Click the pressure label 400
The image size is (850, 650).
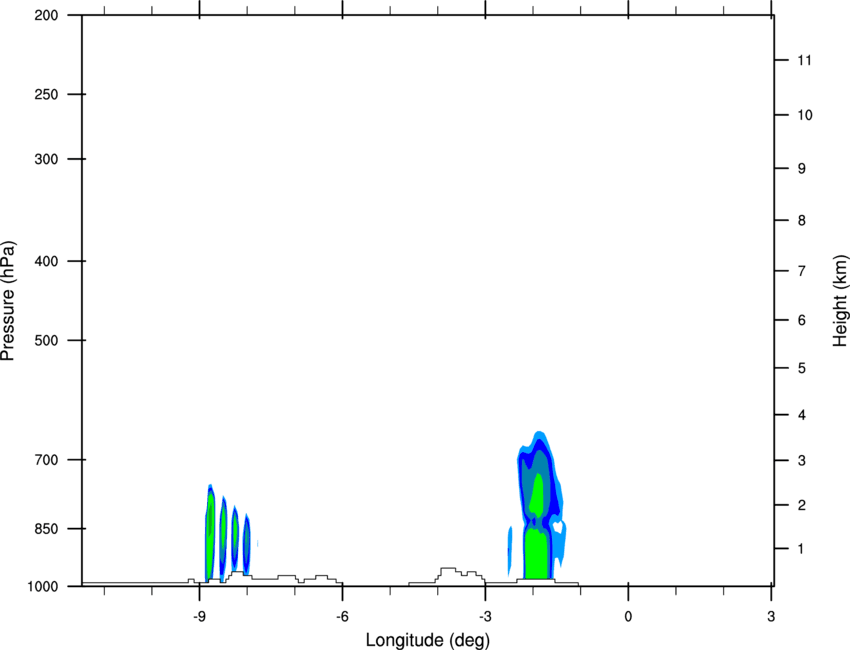[46, 261]
